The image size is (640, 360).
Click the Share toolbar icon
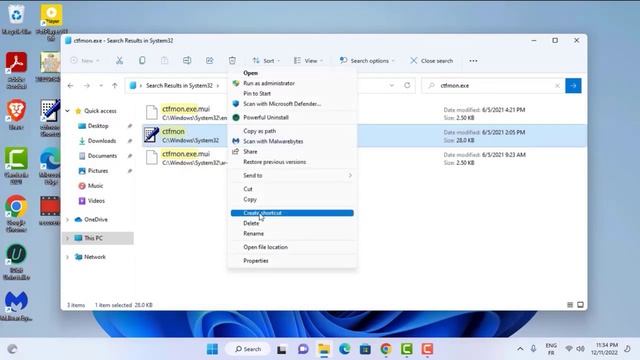[209, 60]
